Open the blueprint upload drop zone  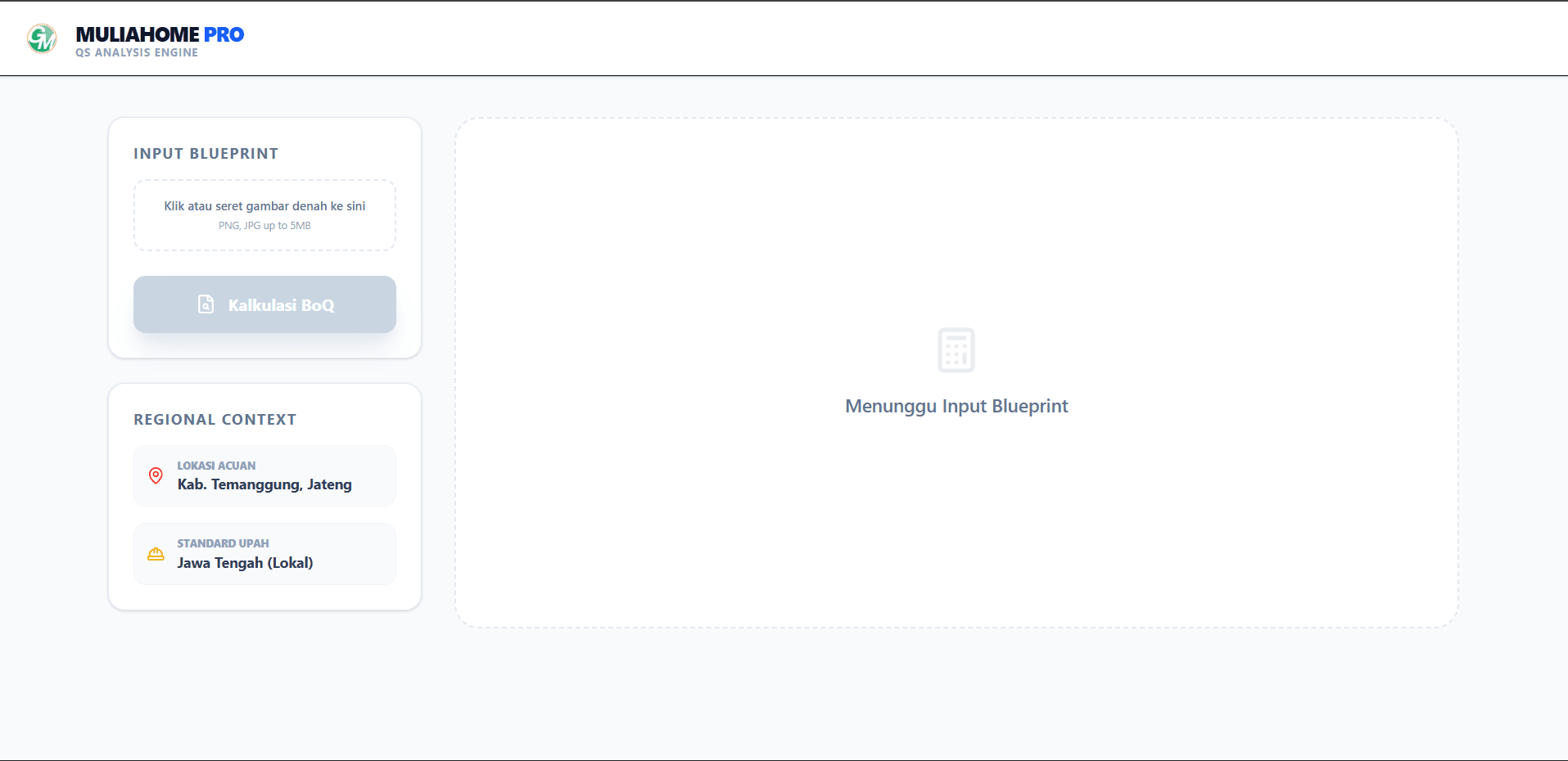coord(264,215)
